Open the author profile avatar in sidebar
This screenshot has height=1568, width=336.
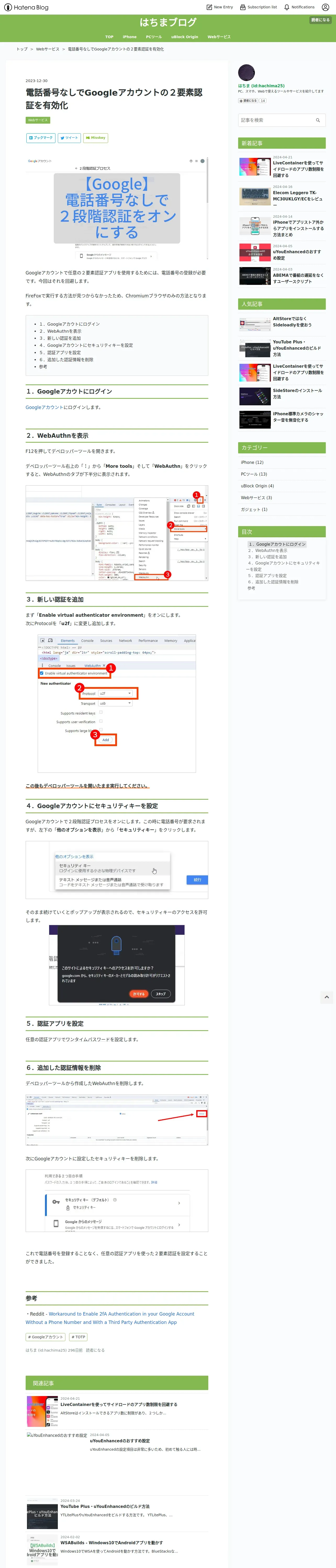coord(246,72)
